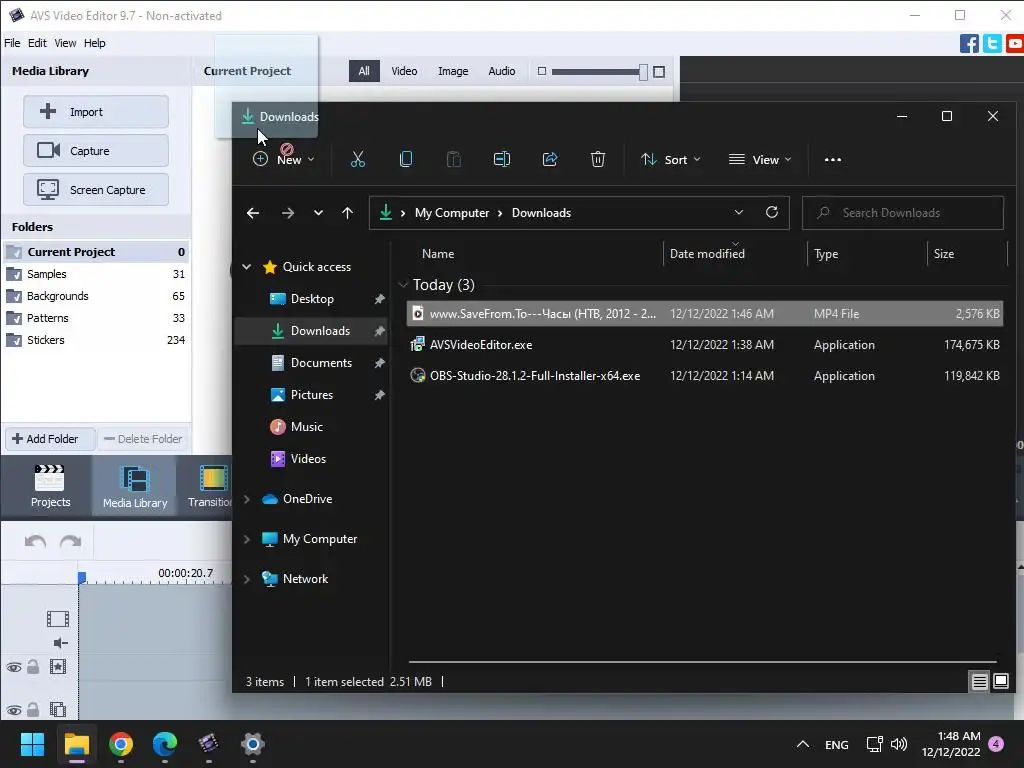
Task: Click the thumbnail size slider handle
Action: coord(643,72)
